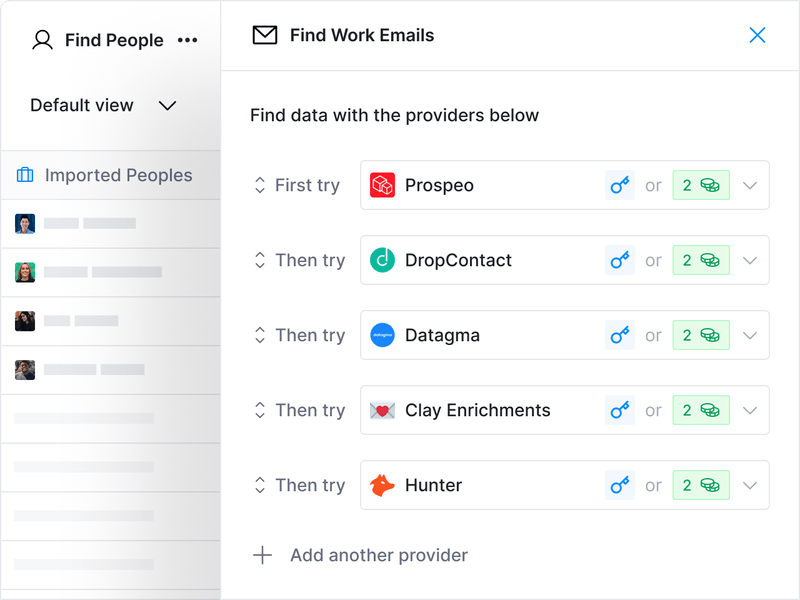Select the API key icon for Hunter
Screen dimensions: 800x600
(620, 485)
